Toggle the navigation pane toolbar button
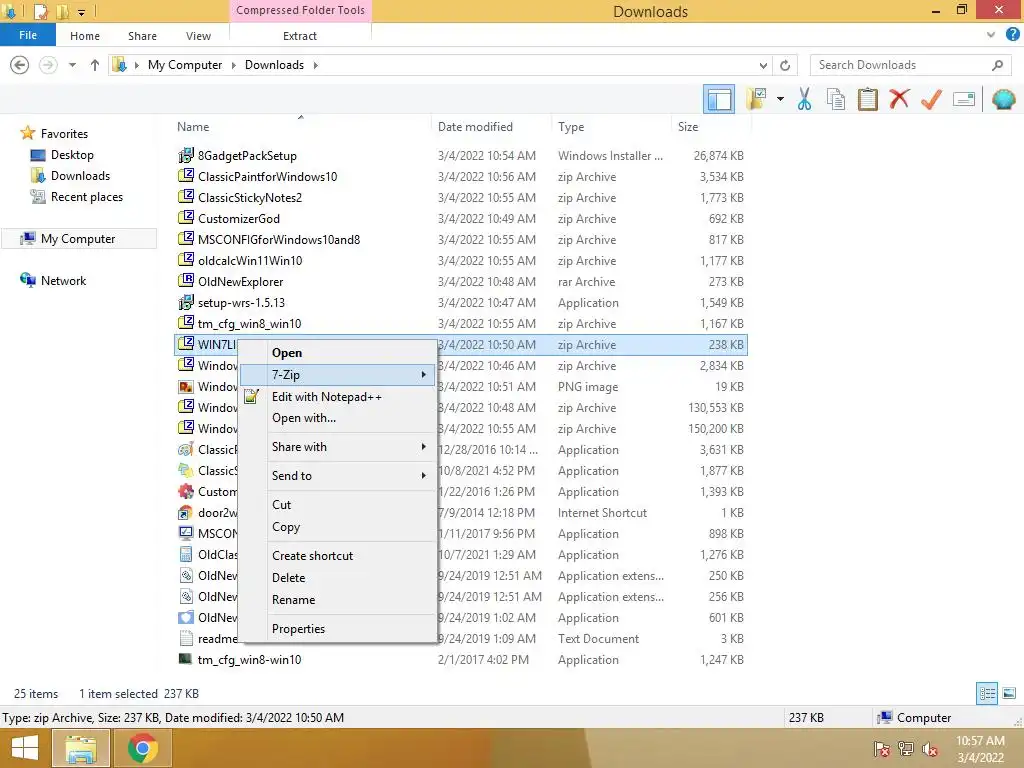The image size is (1024, 768). pos(718,99)
